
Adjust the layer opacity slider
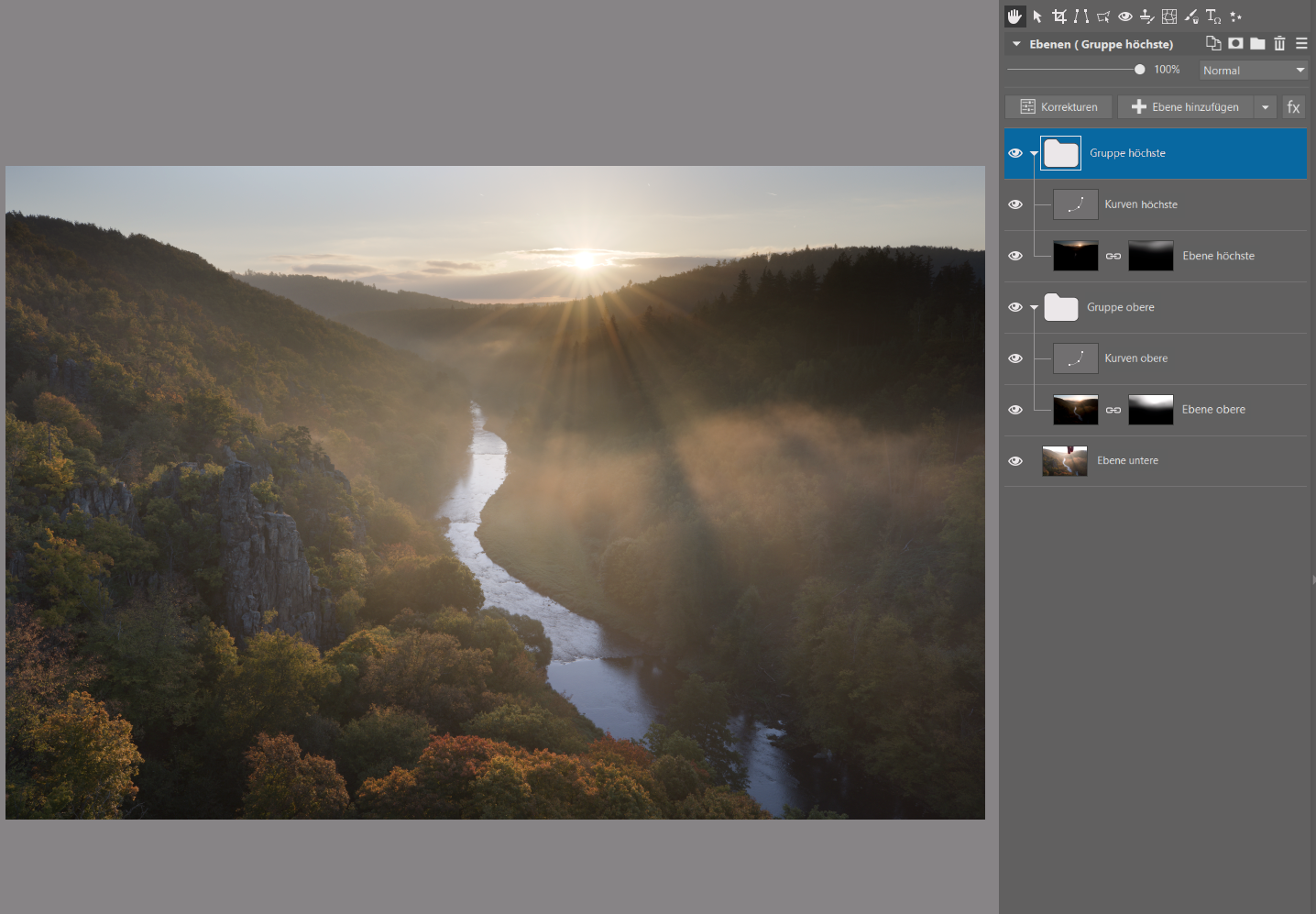coord(1076,70)
